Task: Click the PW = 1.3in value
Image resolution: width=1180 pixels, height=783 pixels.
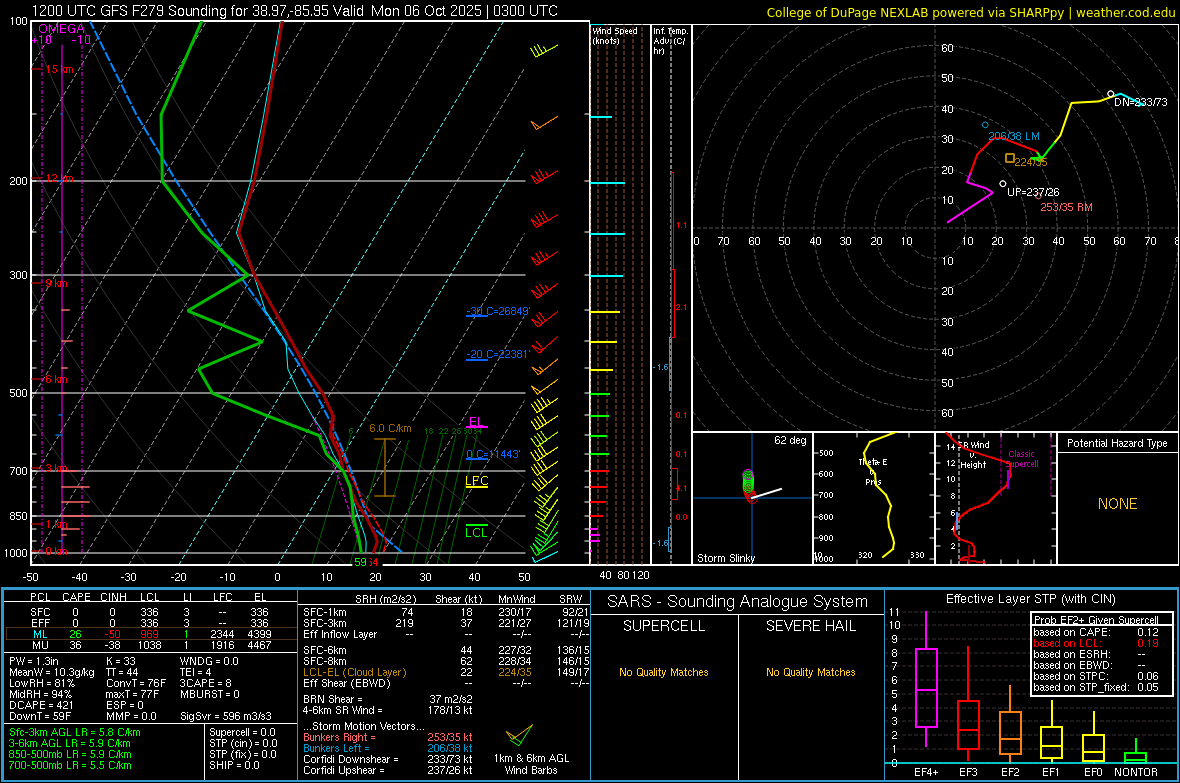Action: pos(34,661)
